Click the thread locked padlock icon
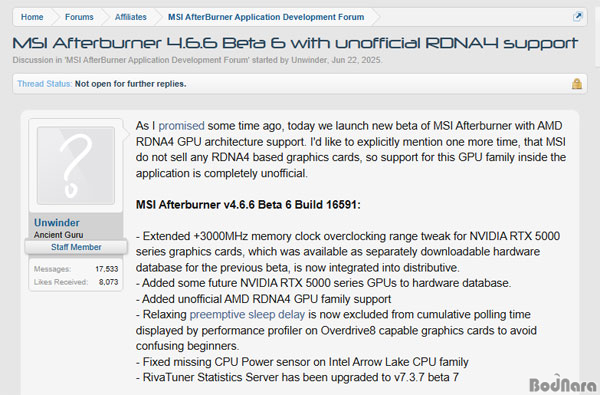This screenshot has width=600, height=395. click(577, 84)
